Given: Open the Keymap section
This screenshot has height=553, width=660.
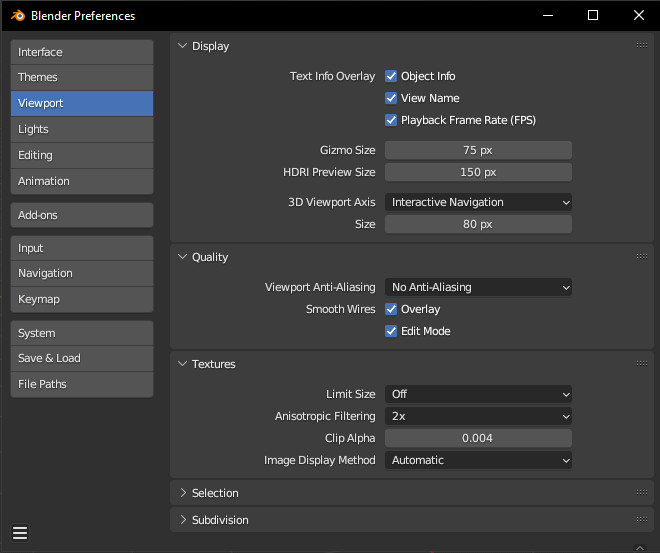Looking at the screenshot, I should (82, 300).
